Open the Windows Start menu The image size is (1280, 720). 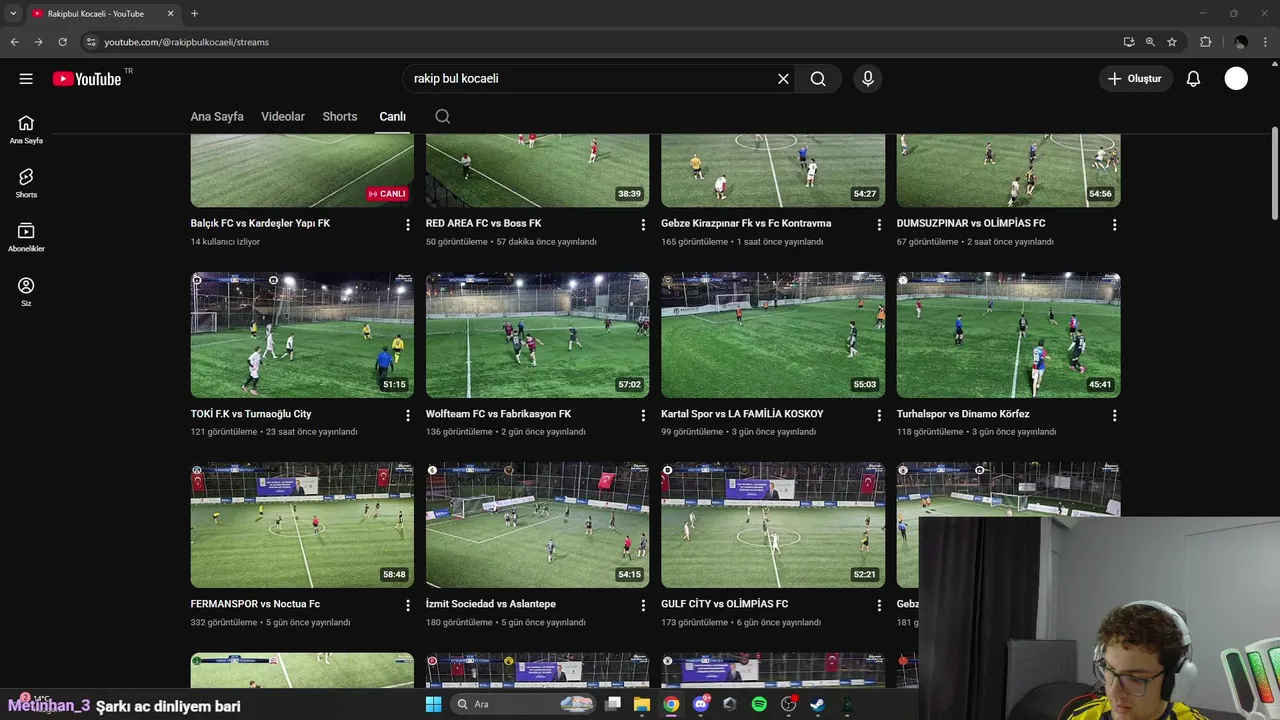pyautogui.click(x=433, y=704)
